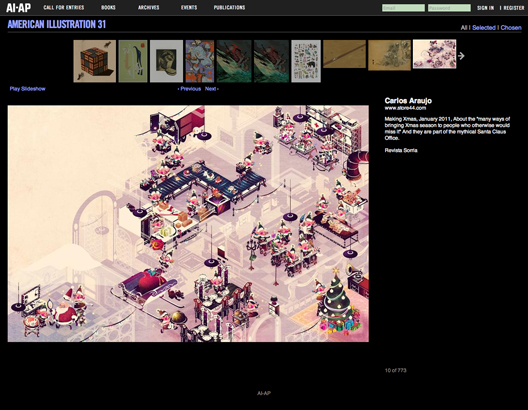This screenshot has height=410, width=528.
Task: Show All entries filter
Action: [464, 28]
